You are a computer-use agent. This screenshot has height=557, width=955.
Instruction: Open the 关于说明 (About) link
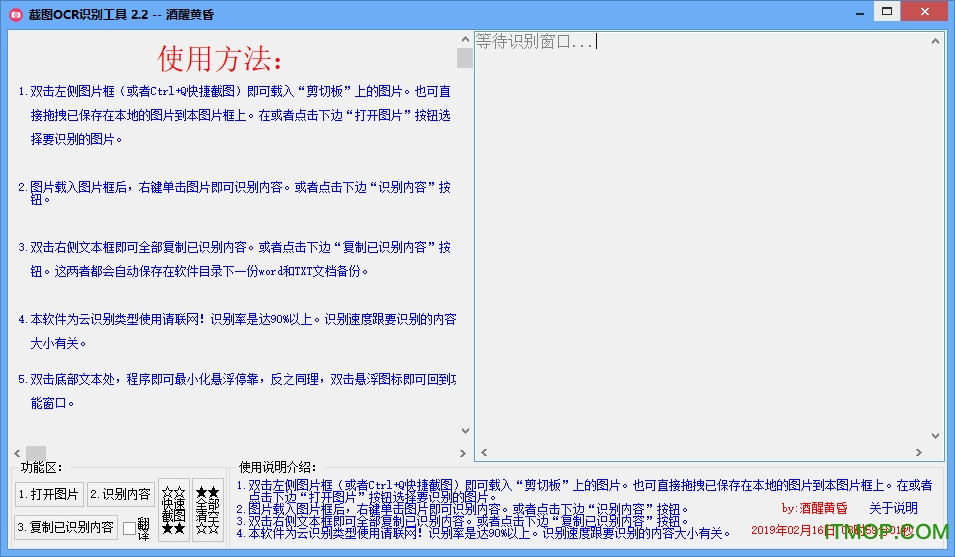pos(893,508)
